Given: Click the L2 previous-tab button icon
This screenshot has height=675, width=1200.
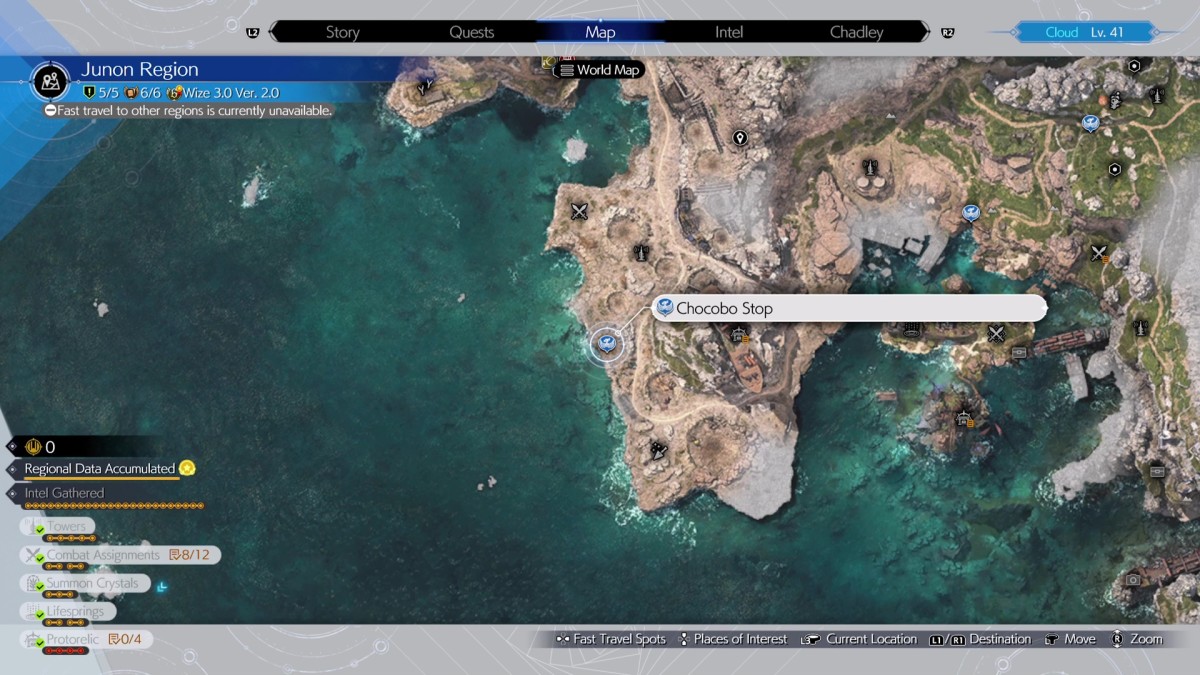Looking at the screenshot, I should [x=252, y=33].
